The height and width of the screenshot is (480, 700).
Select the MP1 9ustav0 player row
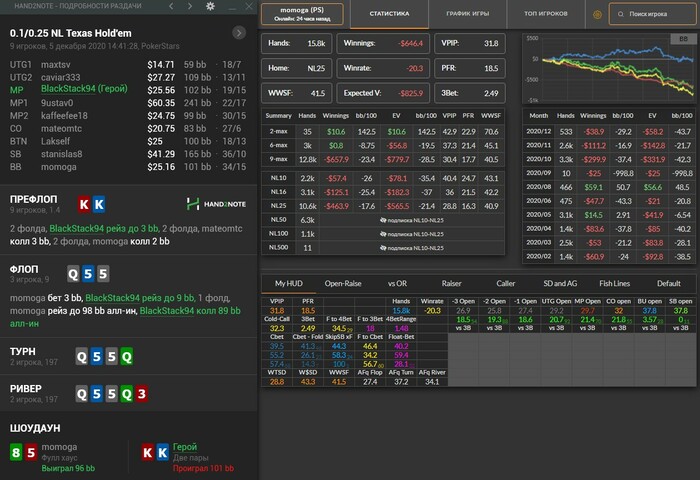[x=126, y=103]
